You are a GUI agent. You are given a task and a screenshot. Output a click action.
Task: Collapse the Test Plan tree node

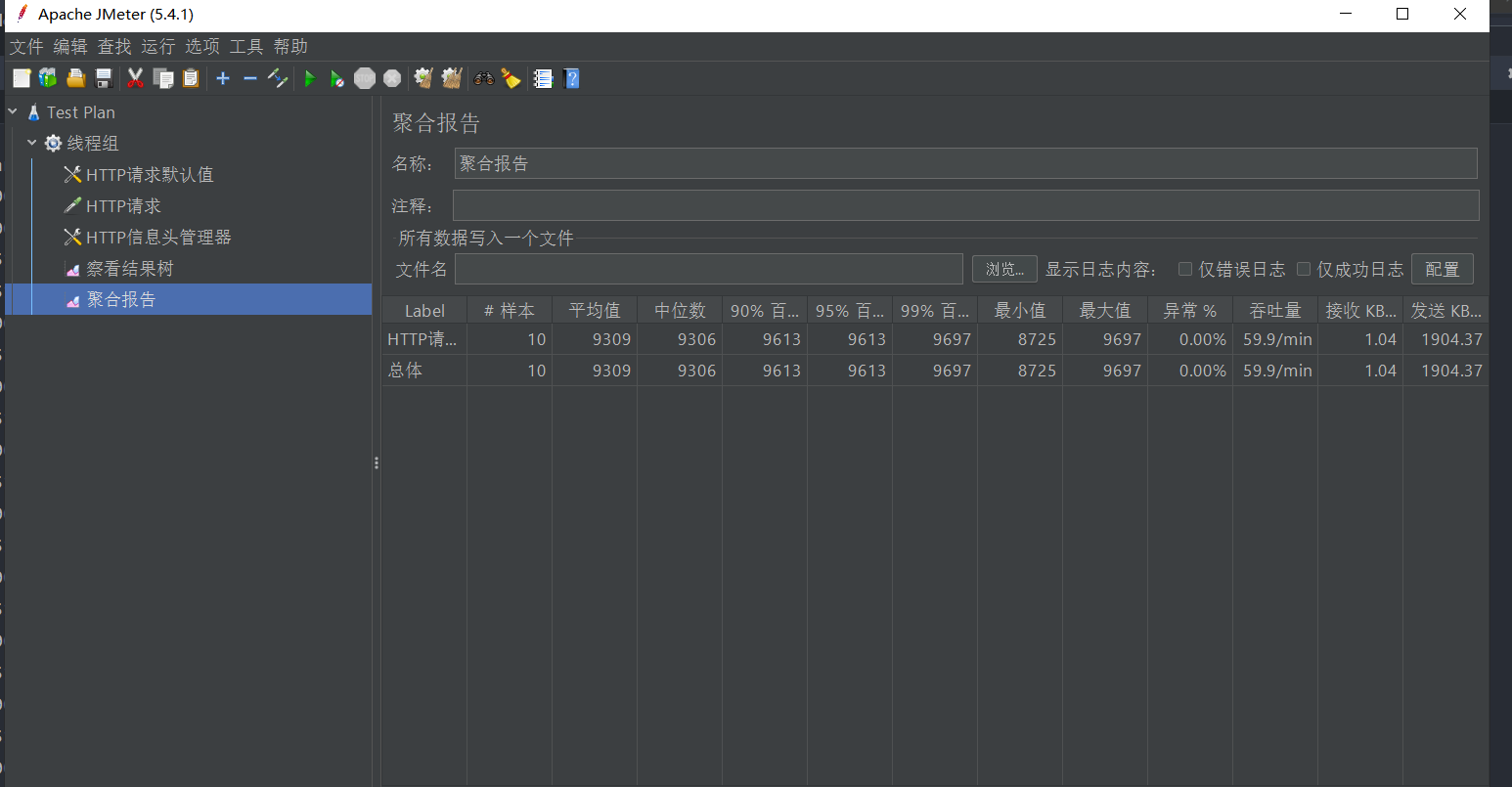point(13,112)
